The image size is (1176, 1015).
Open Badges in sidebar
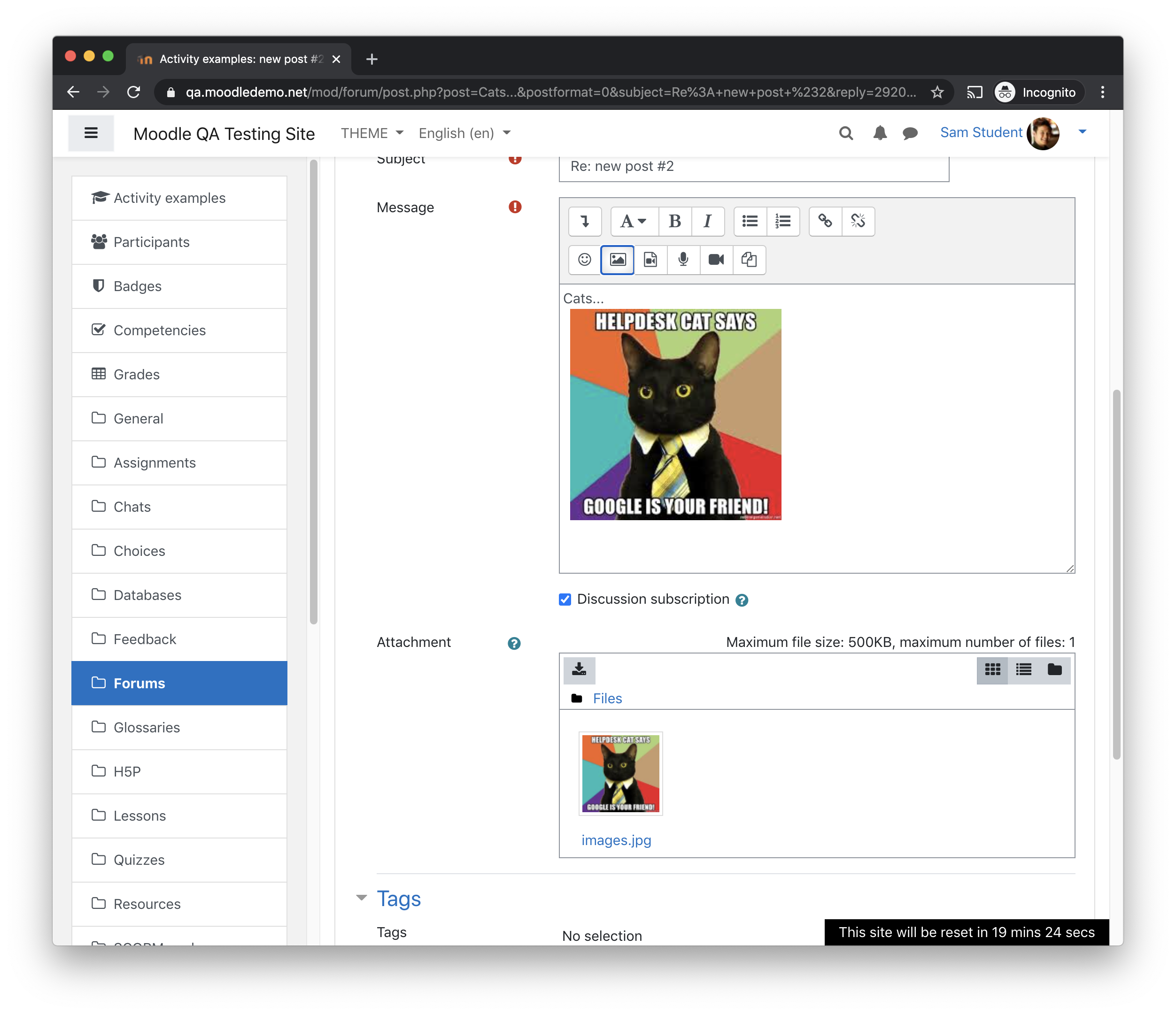coord(179,286)
